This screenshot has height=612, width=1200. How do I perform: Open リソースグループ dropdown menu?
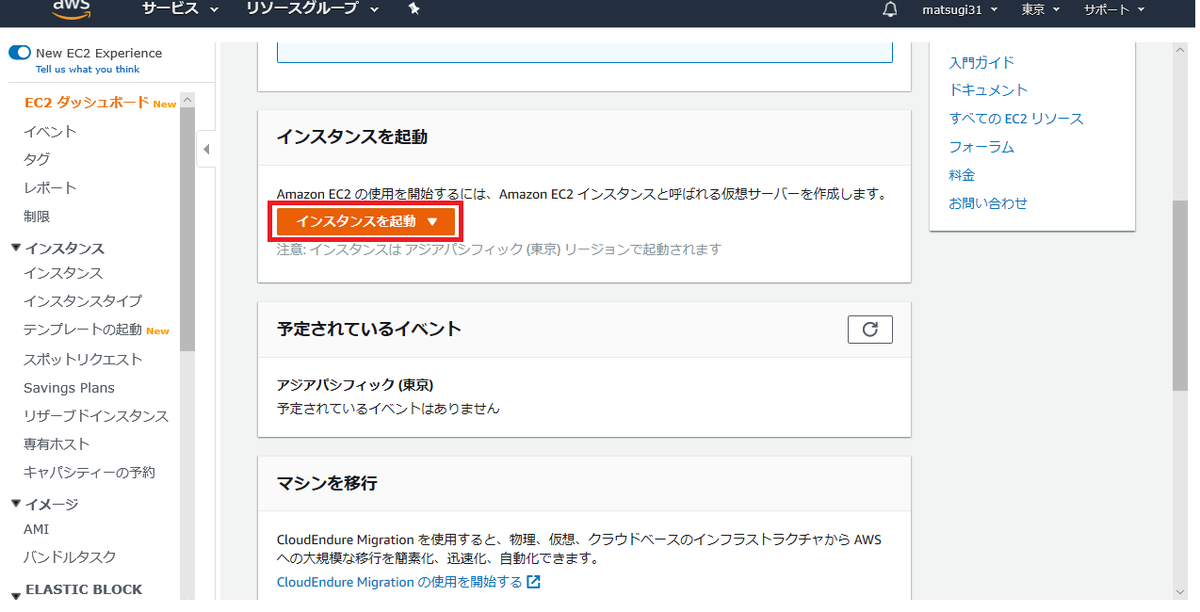[312, 9]
